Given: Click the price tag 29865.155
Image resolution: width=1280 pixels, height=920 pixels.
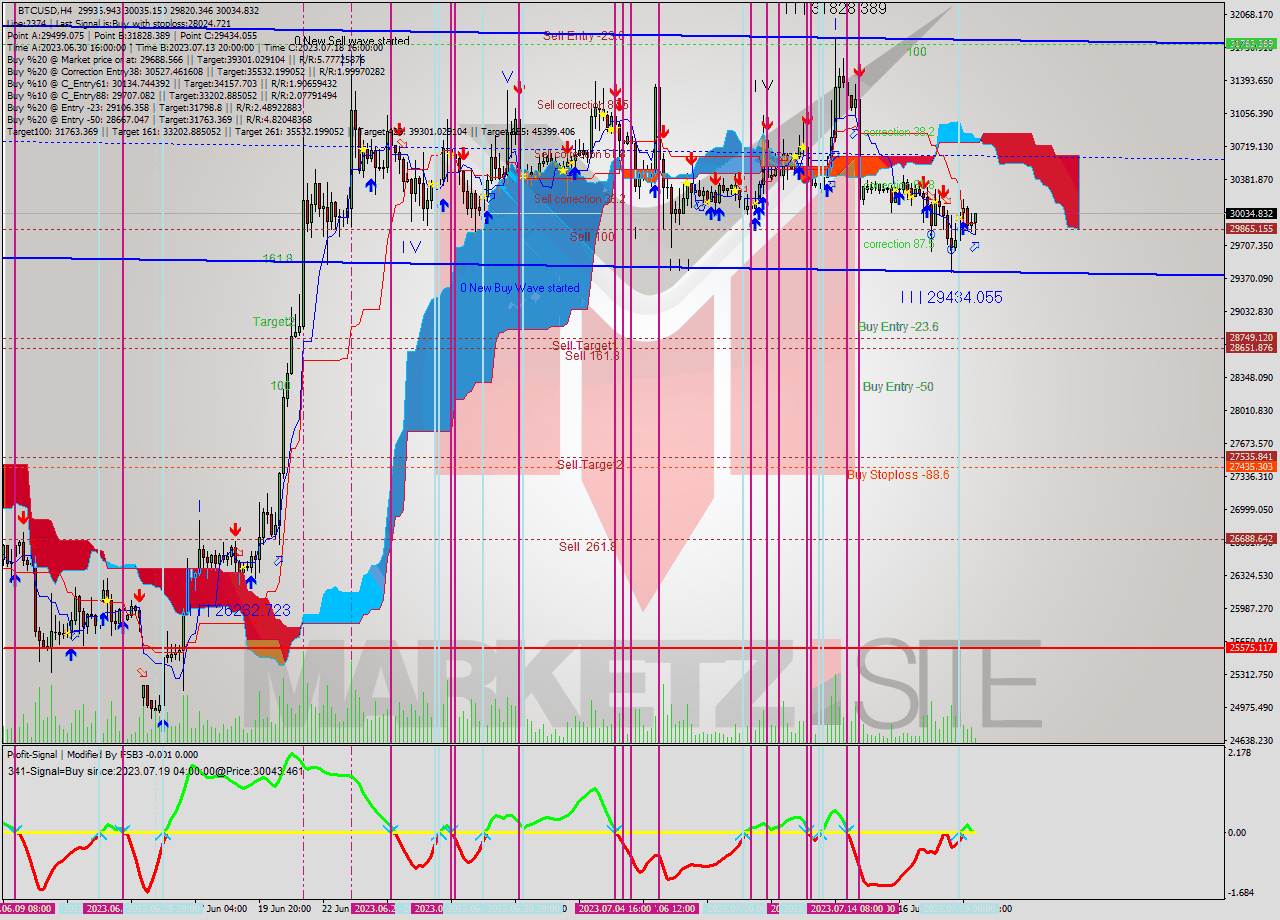Looking at the screenshot, I should (x=1250, y=229).
